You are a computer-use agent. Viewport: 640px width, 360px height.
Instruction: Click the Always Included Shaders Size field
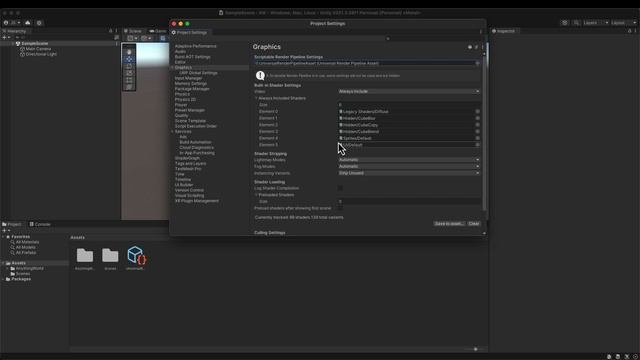click(409, 105)
